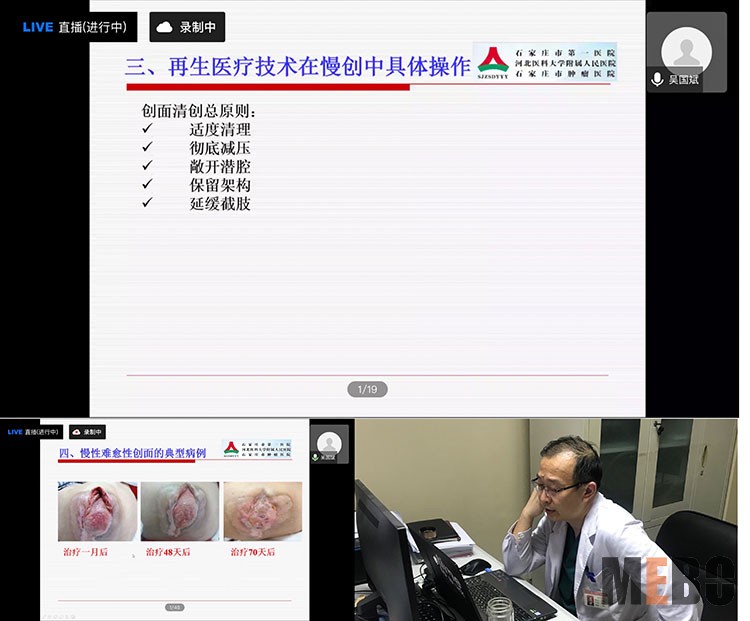Image resolution: width=750 pixels, height=621 pixels.
Task: Click slide title 四、慢性难愈性创面的典型病例
Action: (x=132, y=453)
